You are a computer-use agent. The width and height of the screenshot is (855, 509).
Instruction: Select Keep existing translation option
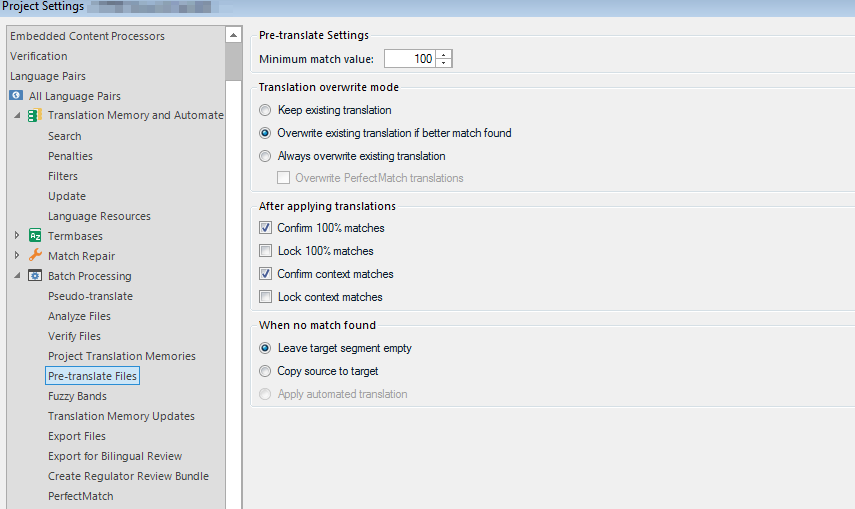click(265, 110)
